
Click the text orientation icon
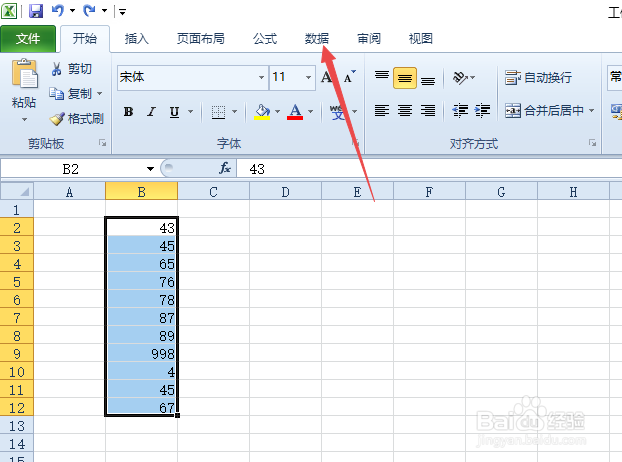click(x=460, y=77)
